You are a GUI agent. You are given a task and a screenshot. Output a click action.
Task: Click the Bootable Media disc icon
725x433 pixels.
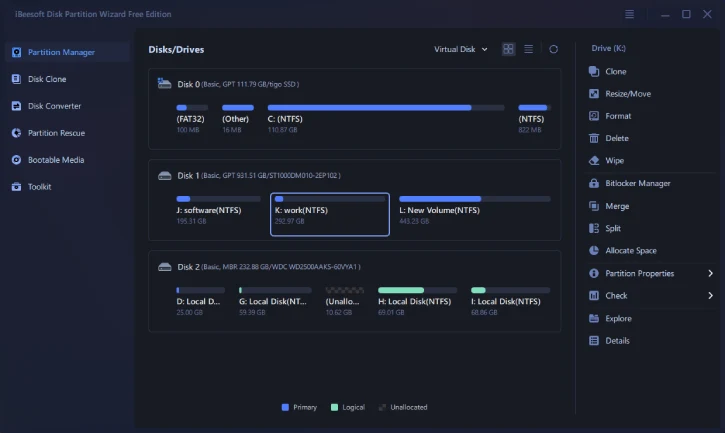tap(16, 160)
